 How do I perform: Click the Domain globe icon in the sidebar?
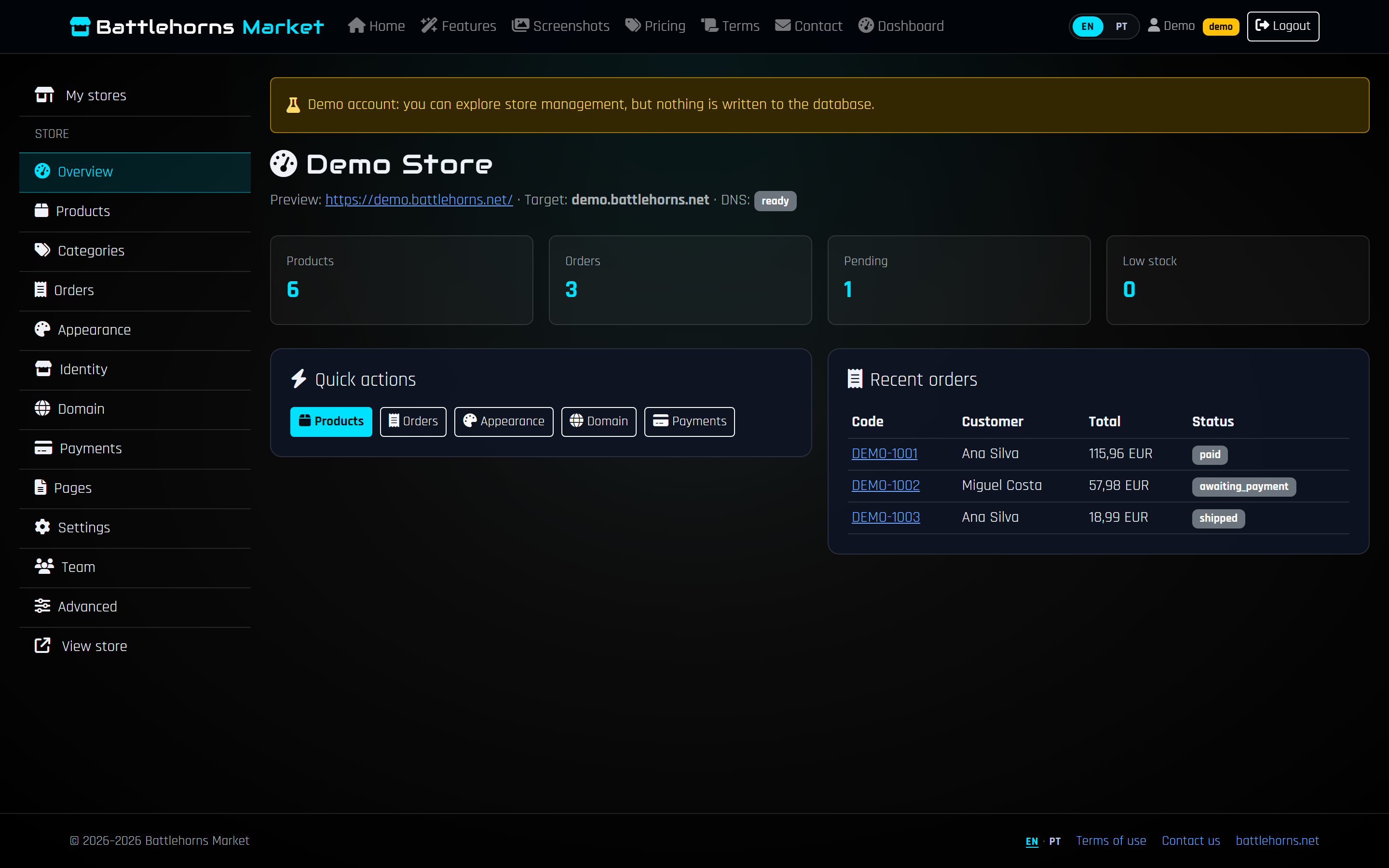point(42,408)
